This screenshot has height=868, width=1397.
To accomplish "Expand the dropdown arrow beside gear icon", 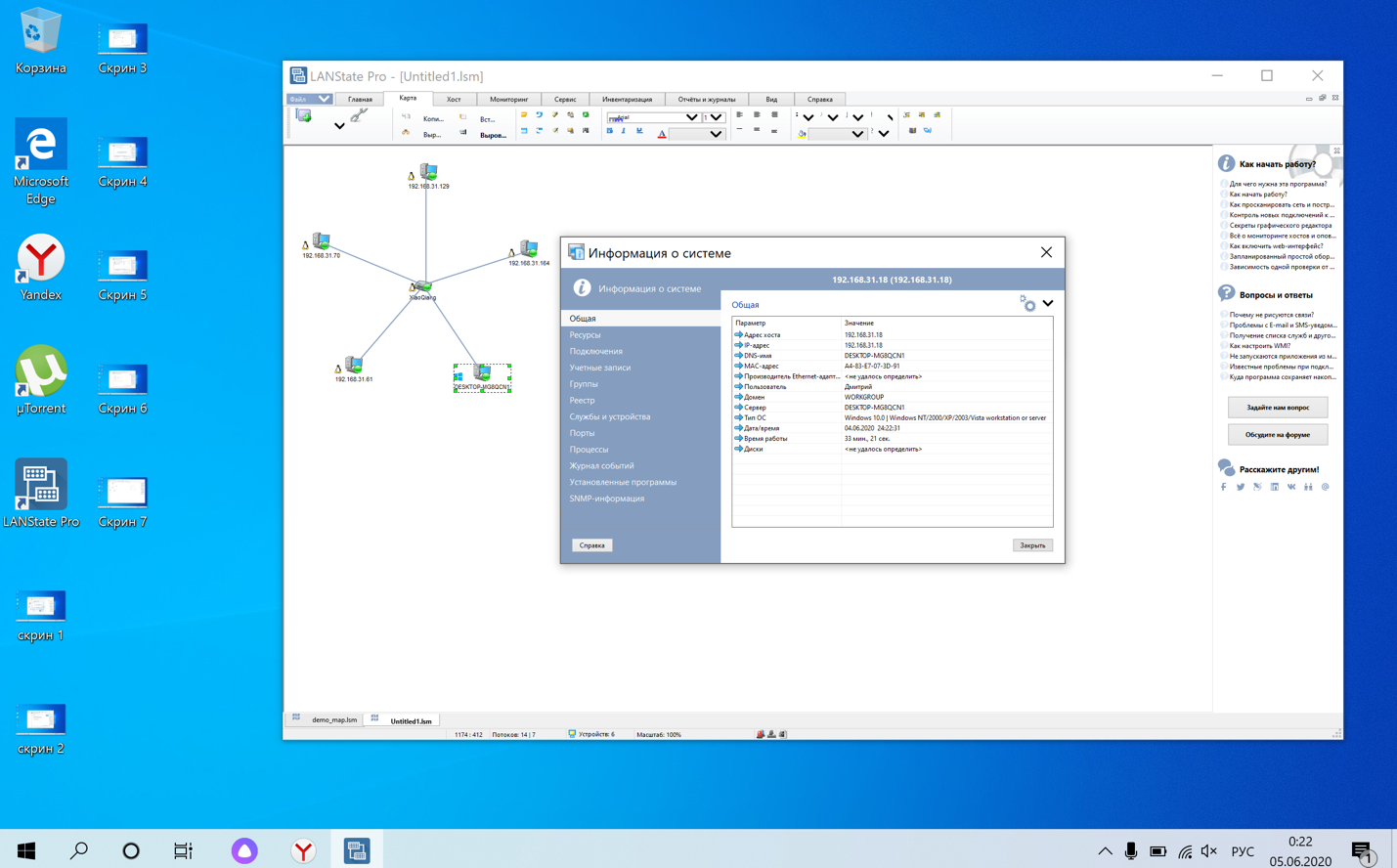I will click(1048, 304).
